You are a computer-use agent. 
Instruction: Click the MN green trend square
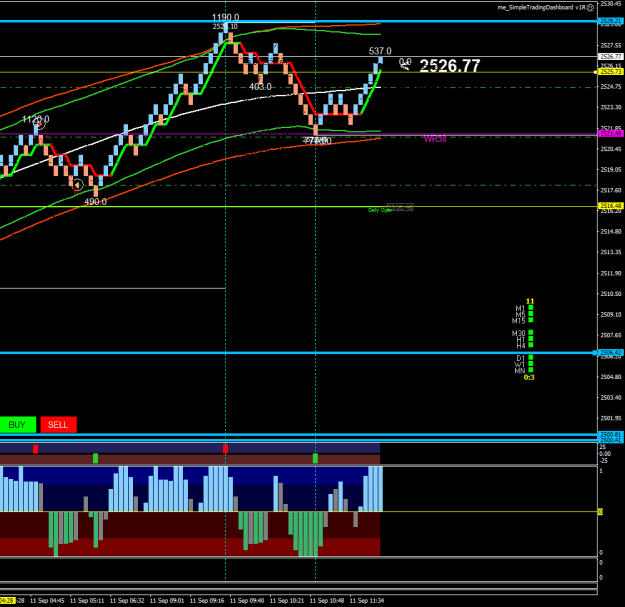531,370
